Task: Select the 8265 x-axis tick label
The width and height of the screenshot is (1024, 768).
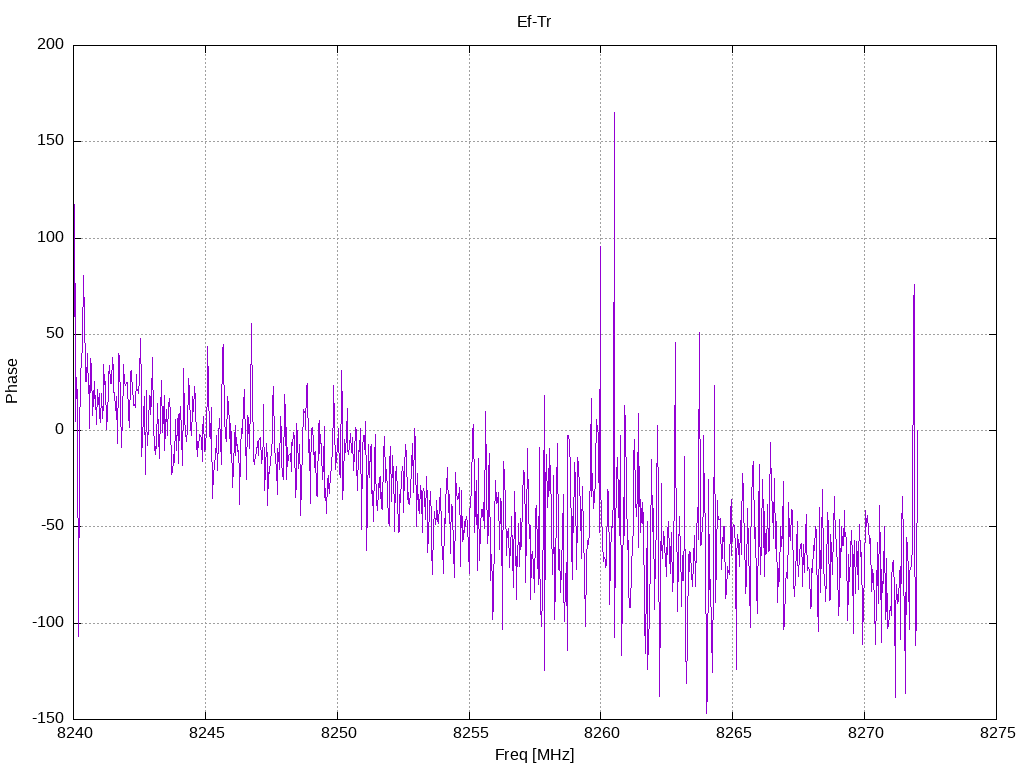Action: point(734,733)
